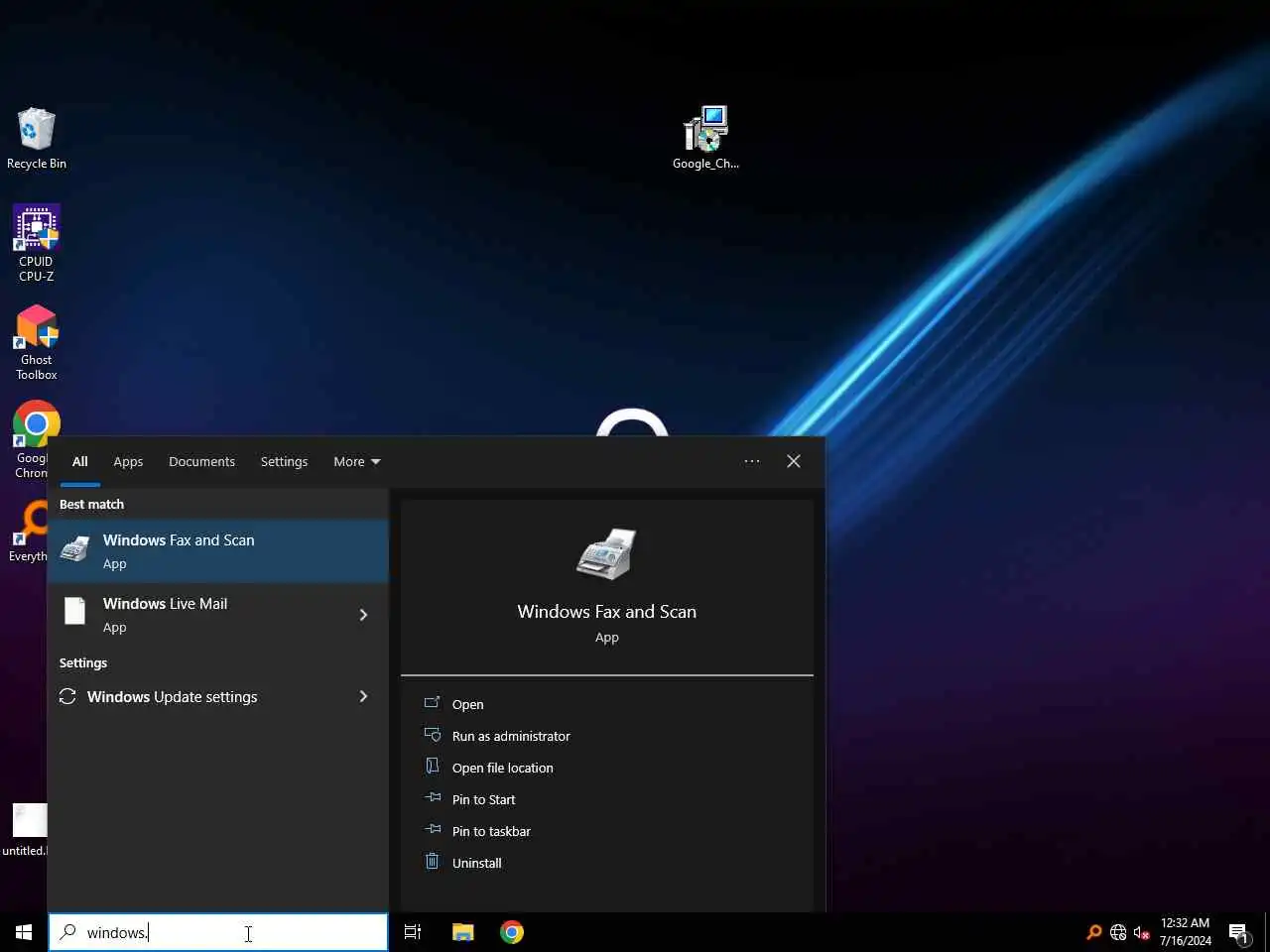Open the Recycle Bin desktop icon
1270x952 pixels.
point(37,139)
